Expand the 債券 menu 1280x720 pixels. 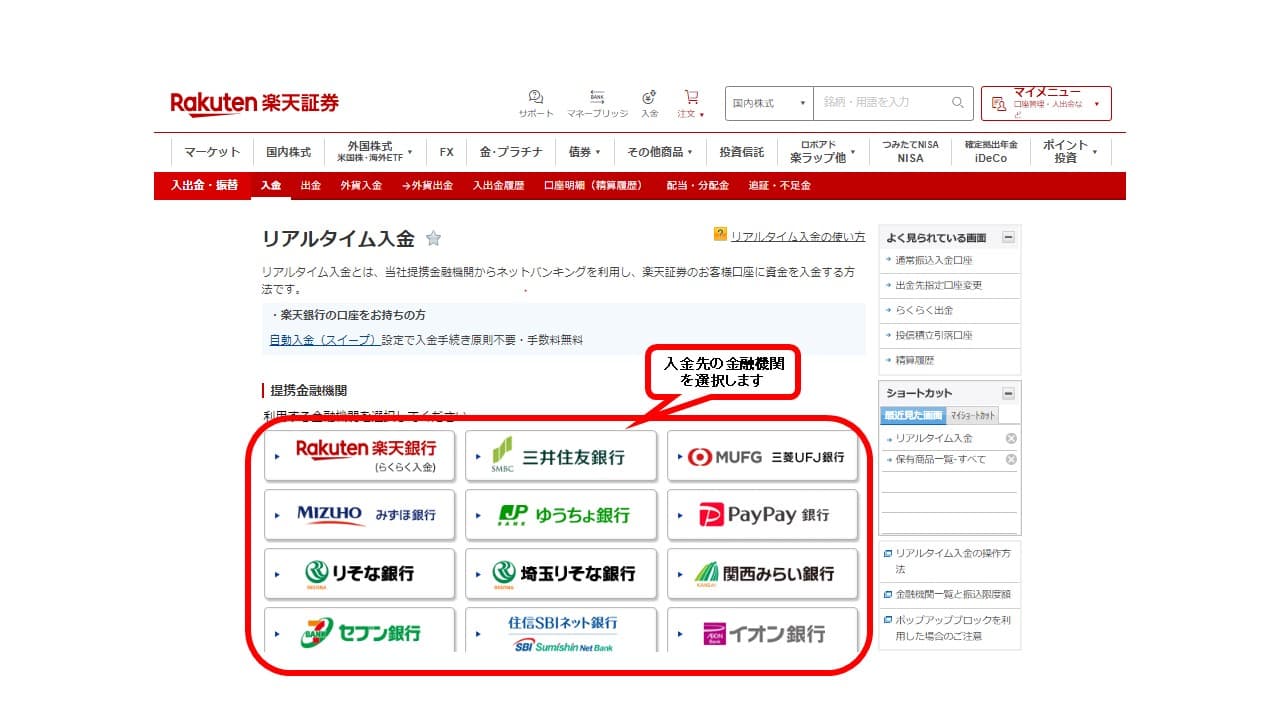tap(585, 152)
